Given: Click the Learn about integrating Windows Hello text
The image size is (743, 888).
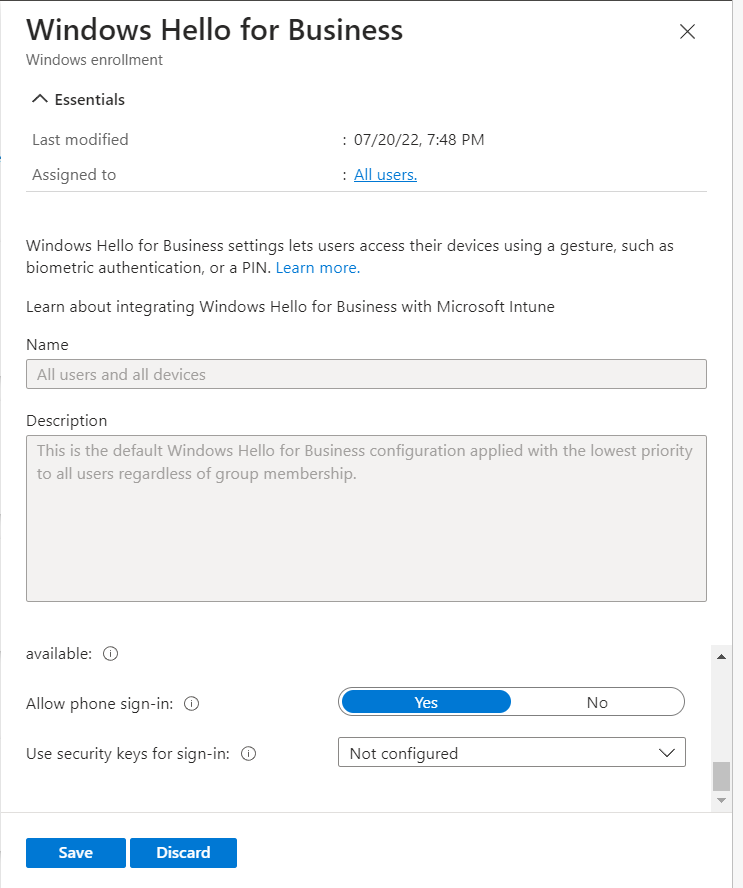Looking at the screenshot, I should tap(290, 306).
